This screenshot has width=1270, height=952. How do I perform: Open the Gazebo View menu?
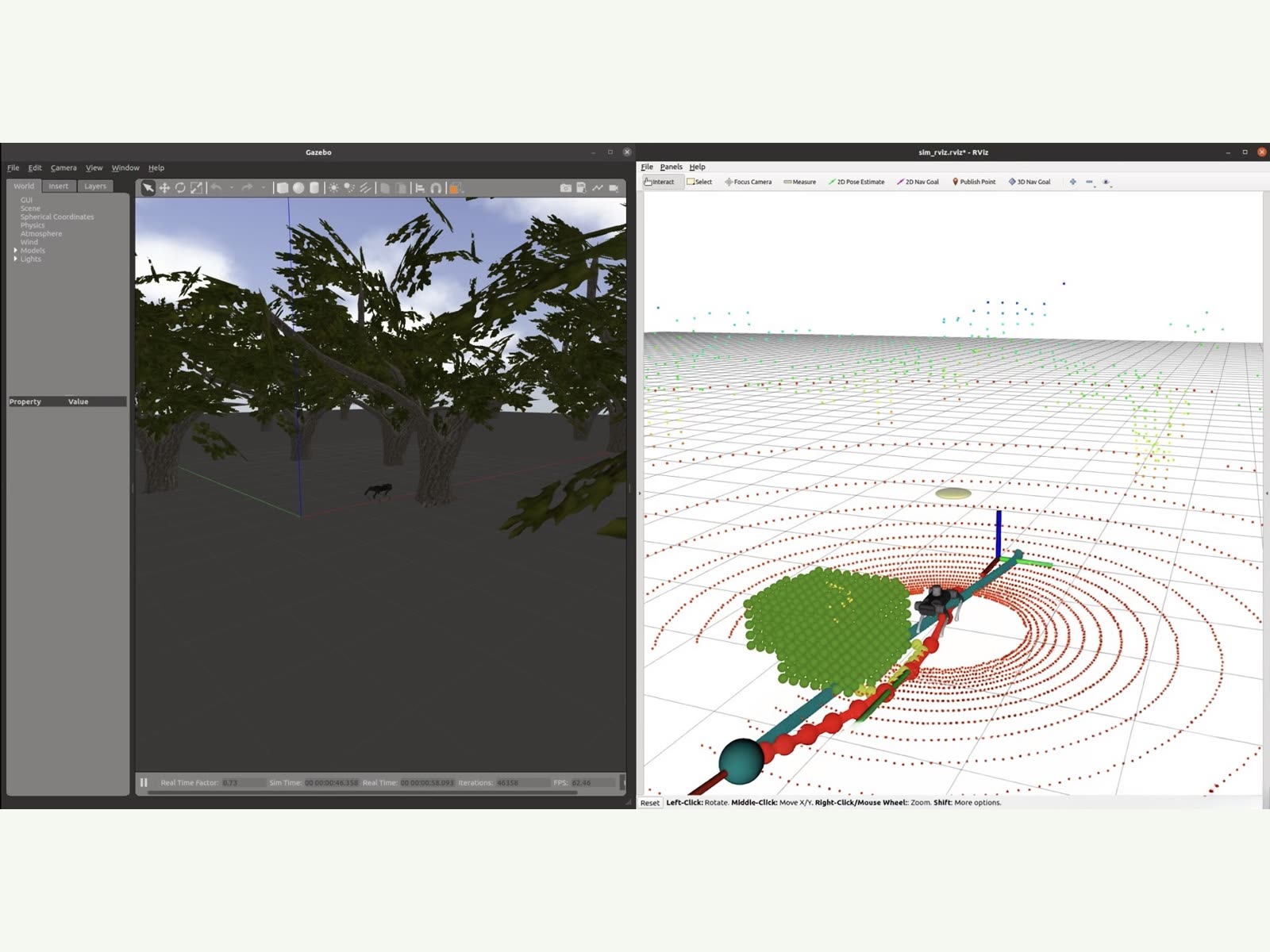94,167
